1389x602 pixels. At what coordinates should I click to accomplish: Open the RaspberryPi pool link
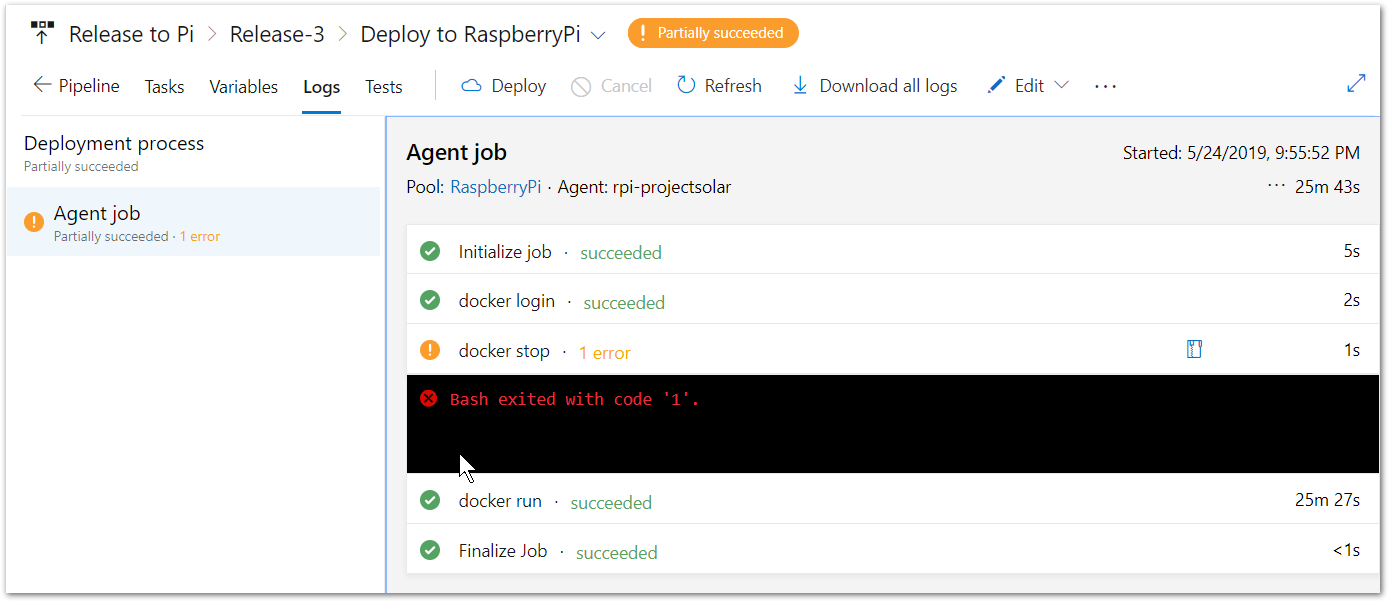pos(495,187)
